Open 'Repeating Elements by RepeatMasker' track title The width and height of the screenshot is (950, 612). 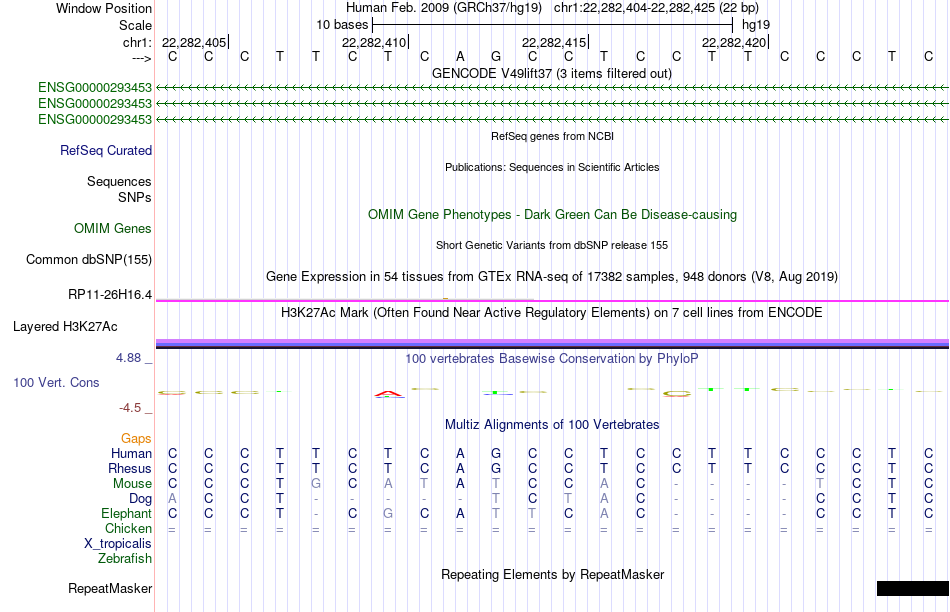(x=552, y=574)
